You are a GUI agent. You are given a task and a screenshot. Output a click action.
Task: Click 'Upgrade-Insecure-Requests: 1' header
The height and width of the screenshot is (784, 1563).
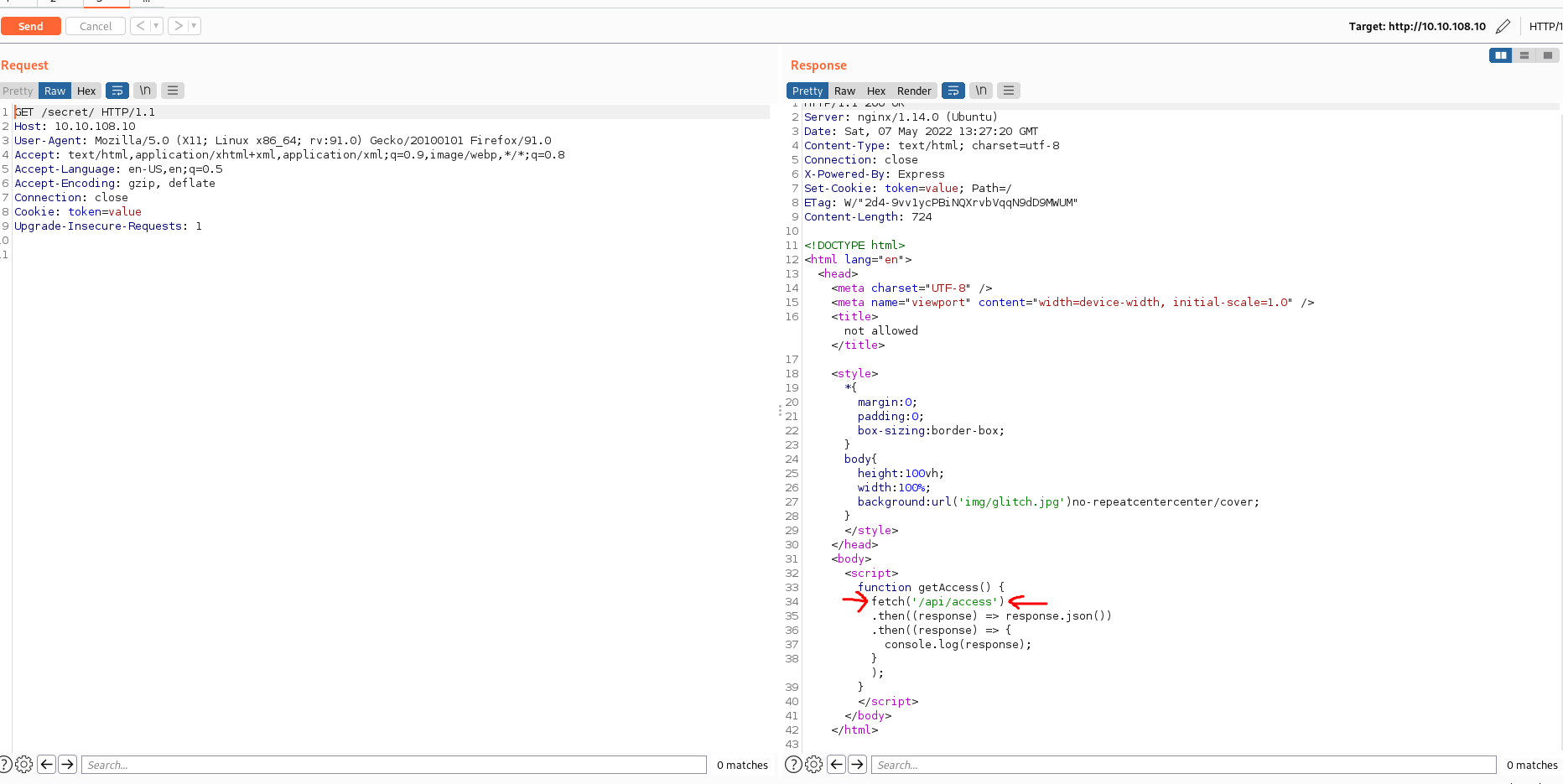pyautogui.click(x=108, y=226)
